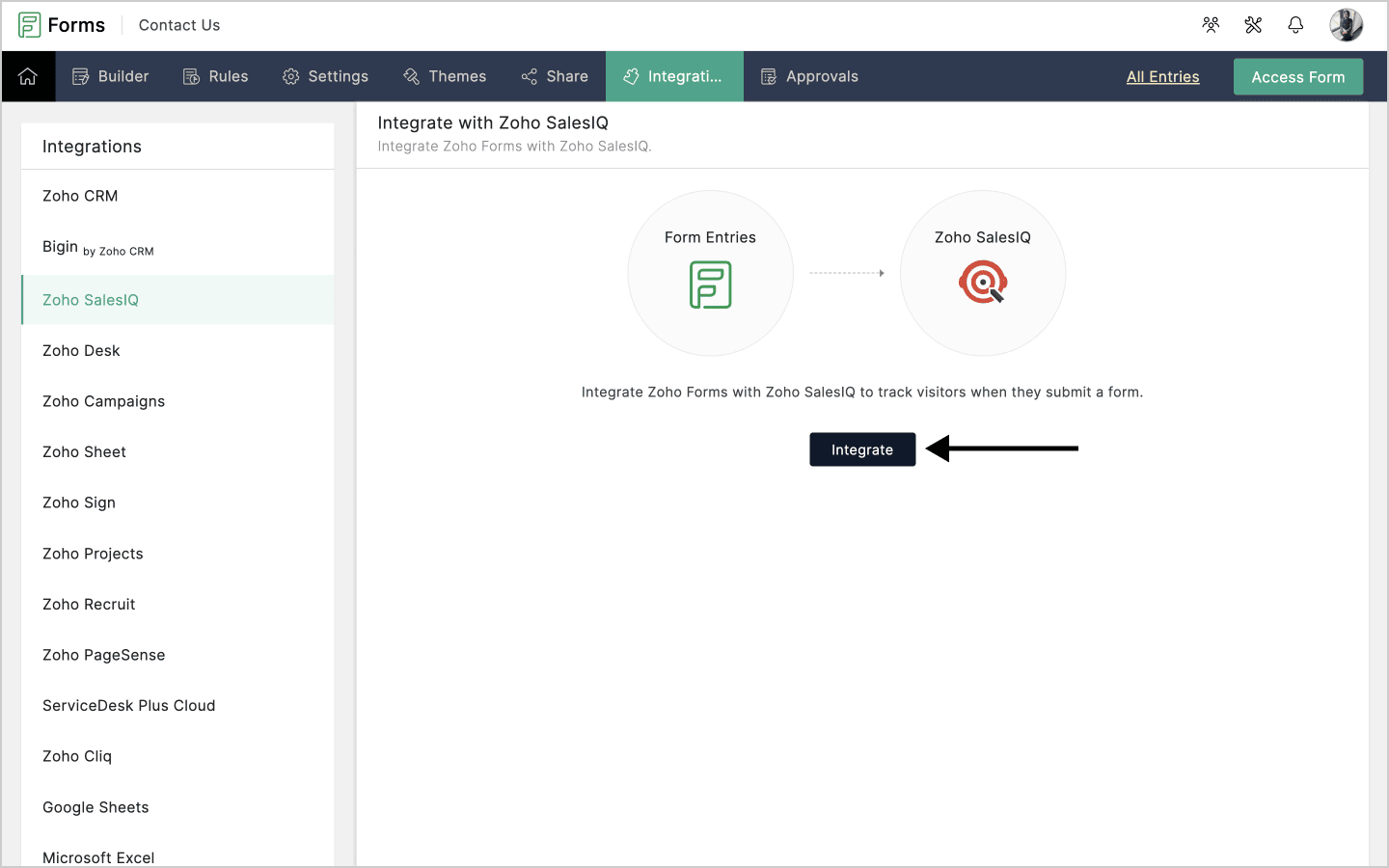Select Zoho Sign integration
This screenshot has height=868, width=1389.
click(177, 502)
